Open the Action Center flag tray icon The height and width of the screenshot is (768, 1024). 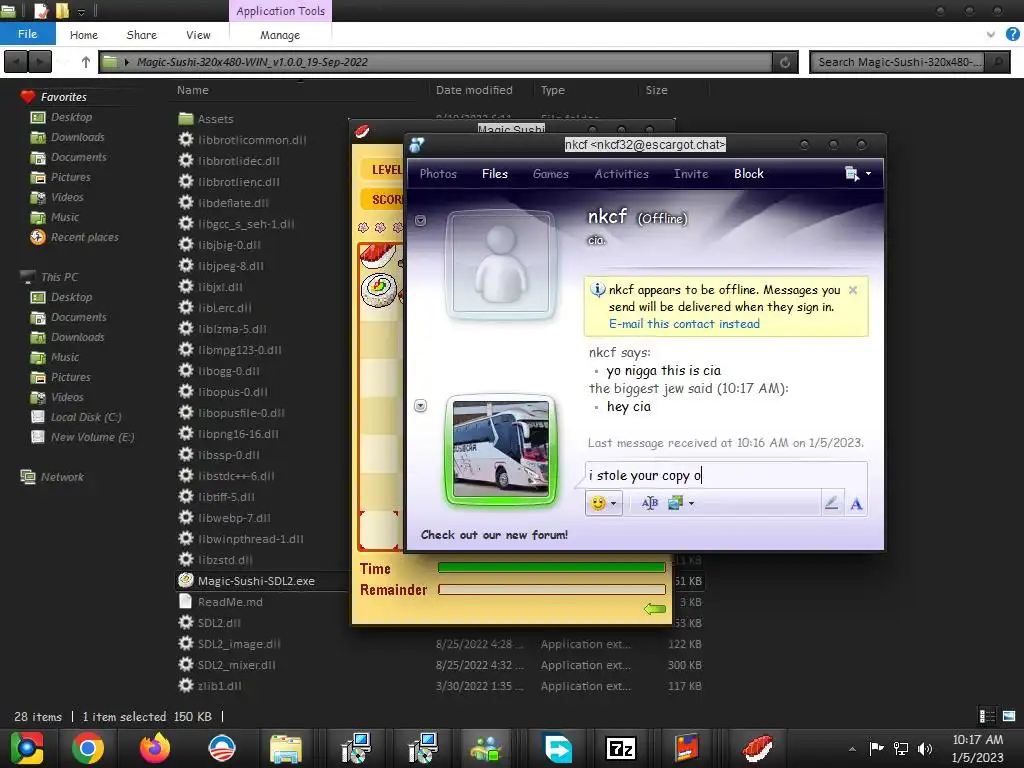coord(876,748)
